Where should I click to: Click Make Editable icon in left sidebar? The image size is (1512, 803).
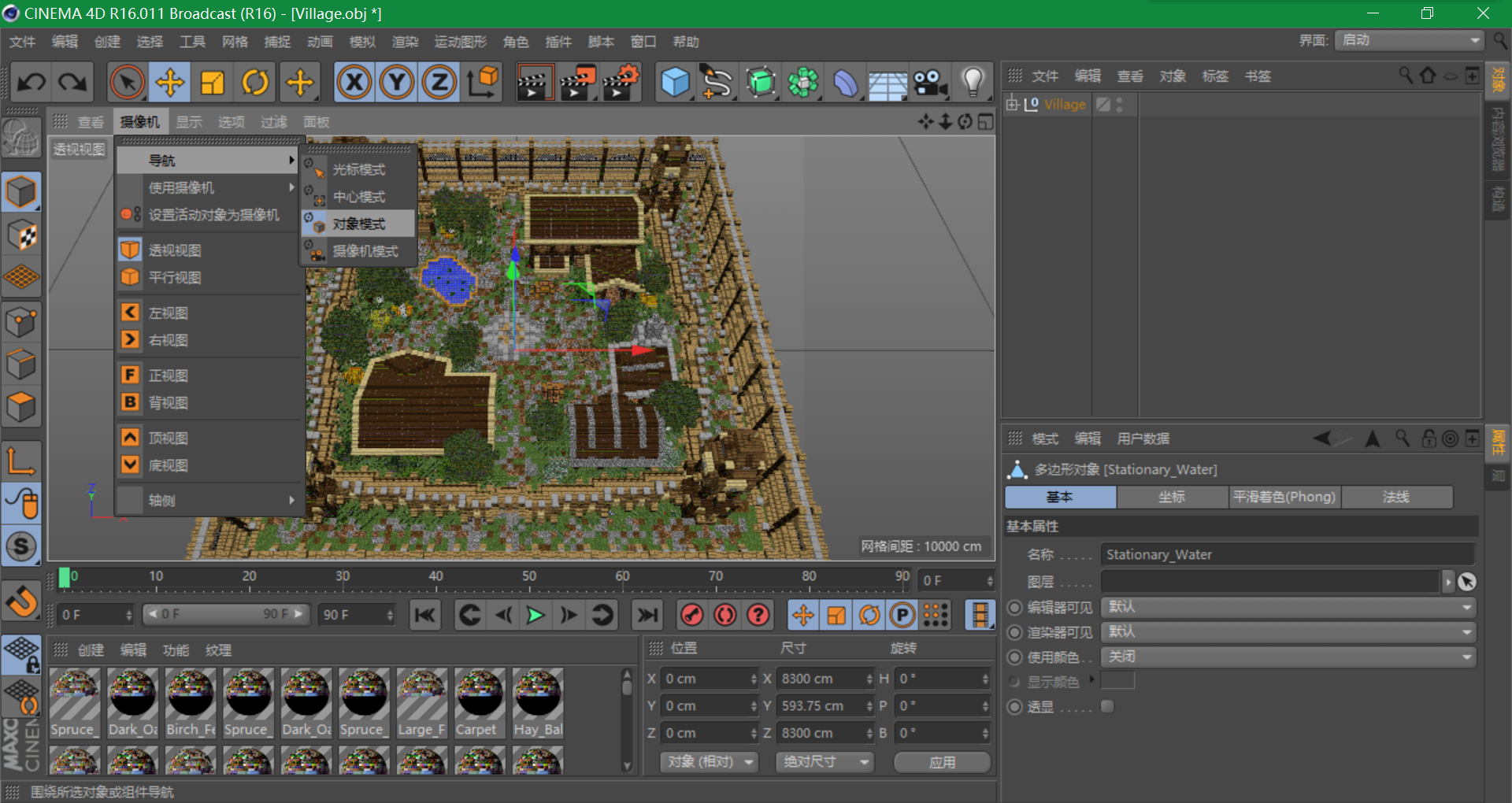pos(21,139)
